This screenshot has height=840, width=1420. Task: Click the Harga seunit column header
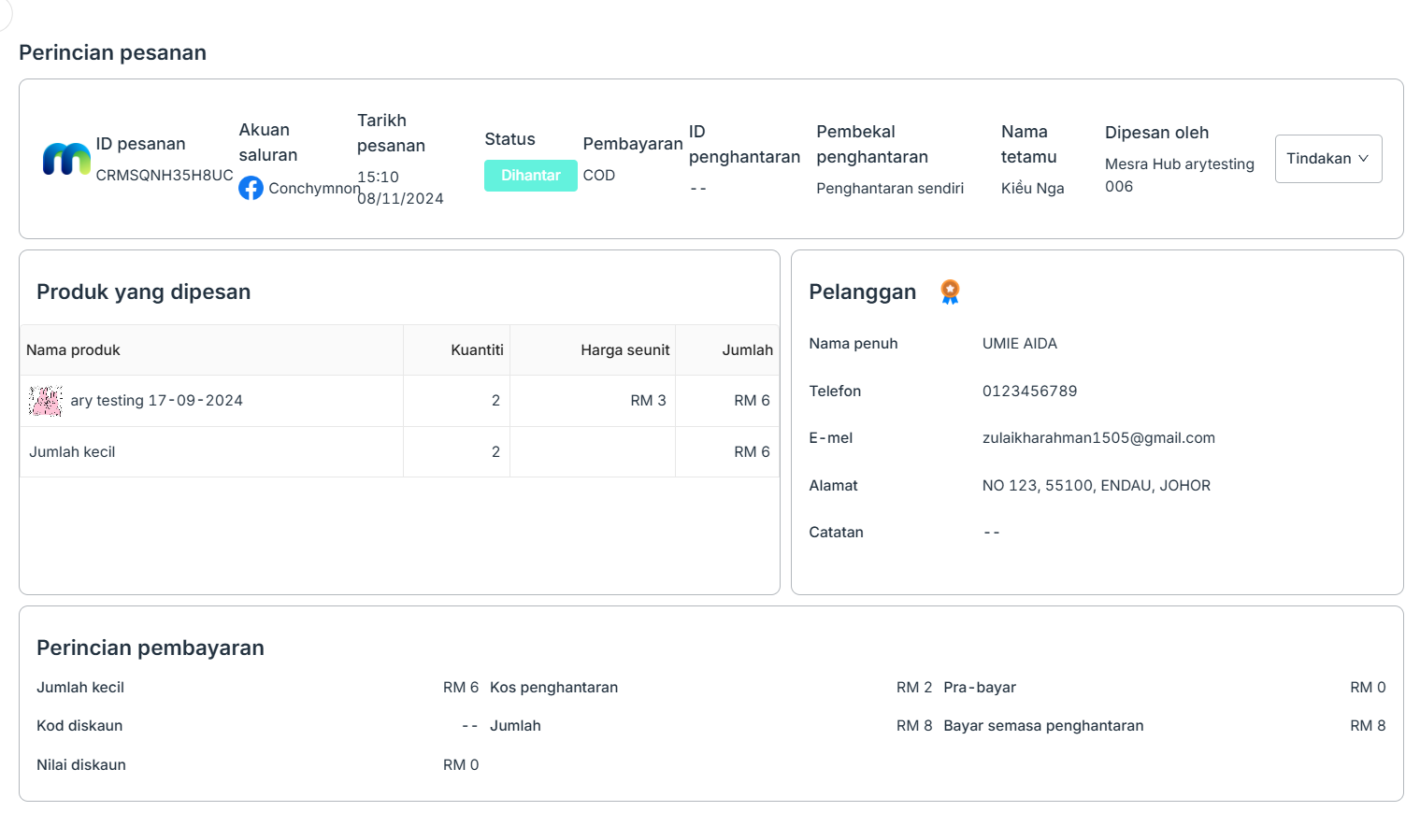tap(624, 350)
